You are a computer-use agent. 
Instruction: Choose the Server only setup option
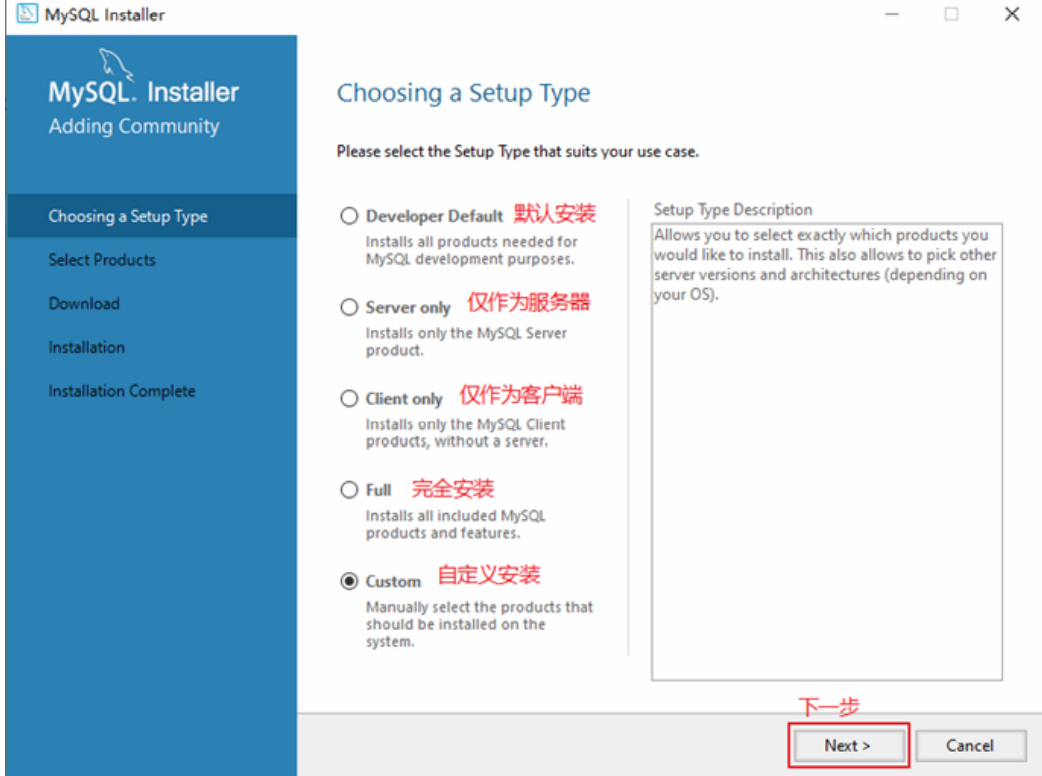[x=349, y=307]
